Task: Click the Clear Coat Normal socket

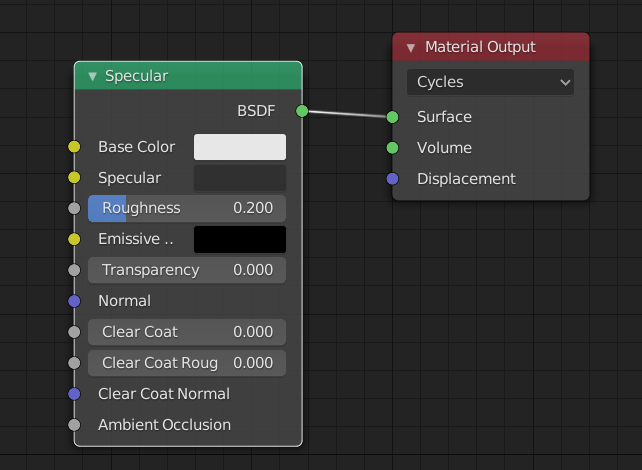Action: [74, 394]
